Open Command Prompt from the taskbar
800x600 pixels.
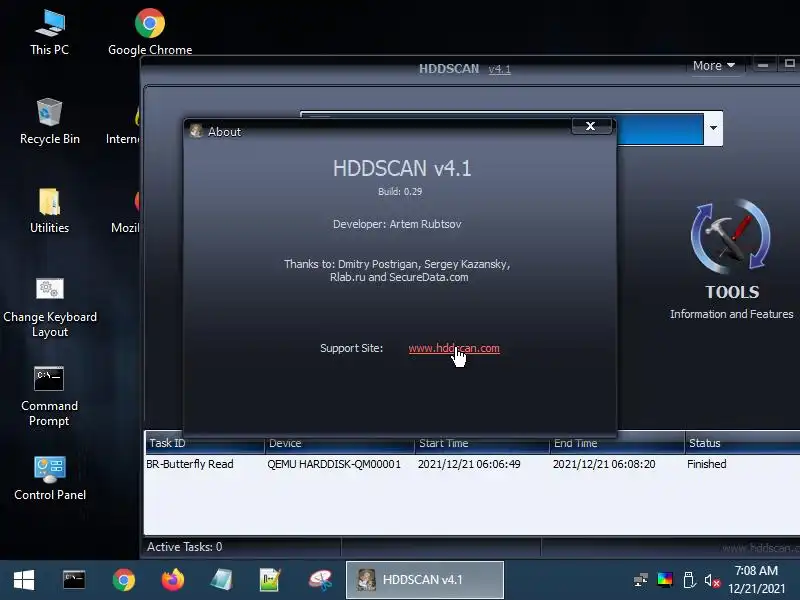tap(74, 580)
